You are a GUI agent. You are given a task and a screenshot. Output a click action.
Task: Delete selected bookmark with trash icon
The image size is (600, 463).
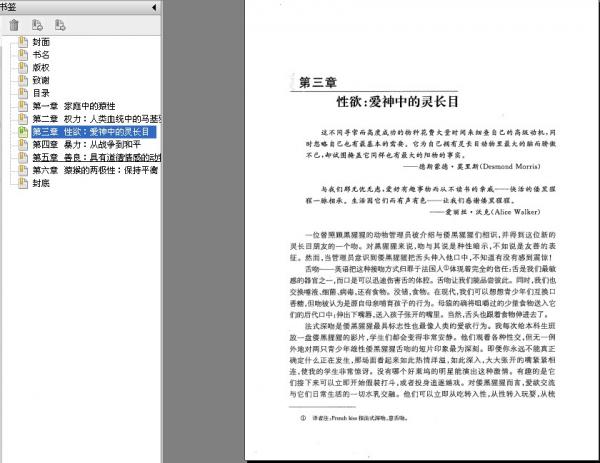coord(14,25)
